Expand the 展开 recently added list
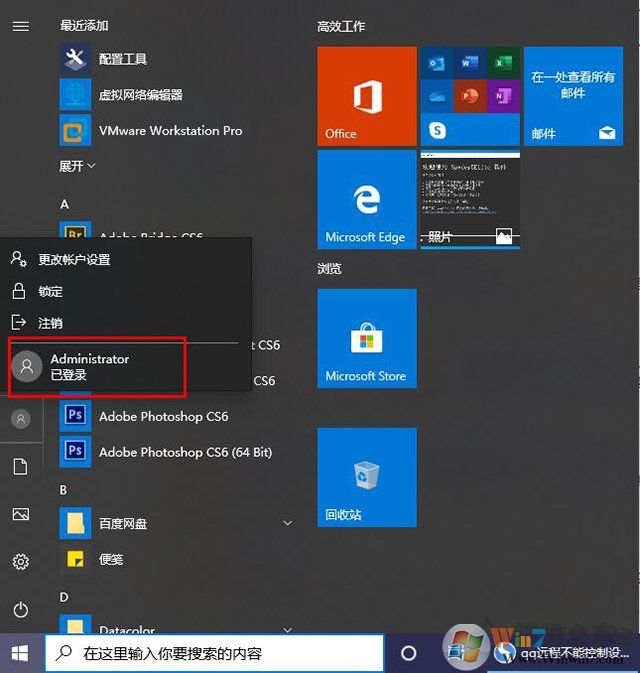Screen dimensions: 640x673 tap(77, 166)
